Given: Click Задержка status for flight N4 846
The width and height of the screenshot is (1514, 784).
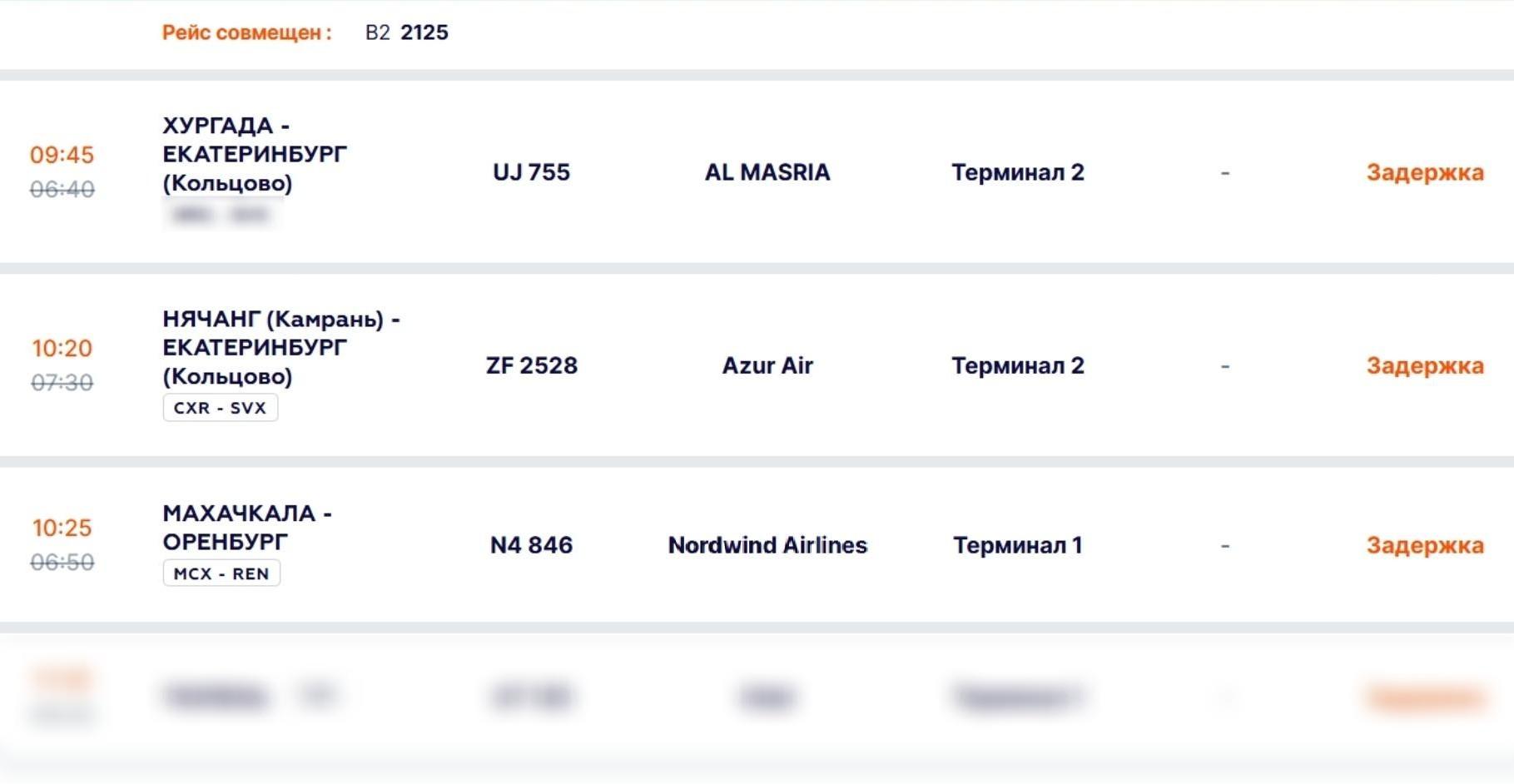Looking at the screenshot, I should pos(1424,545).
